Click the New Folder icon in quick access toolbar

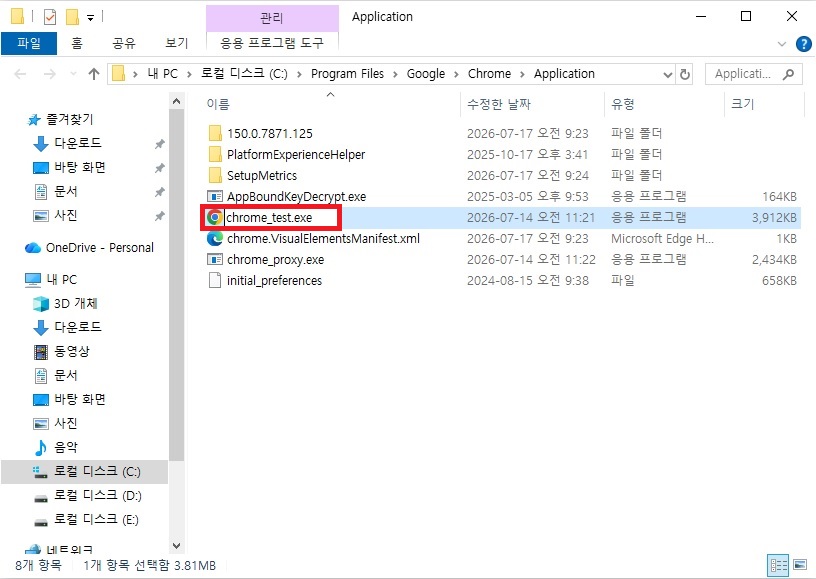72,17
